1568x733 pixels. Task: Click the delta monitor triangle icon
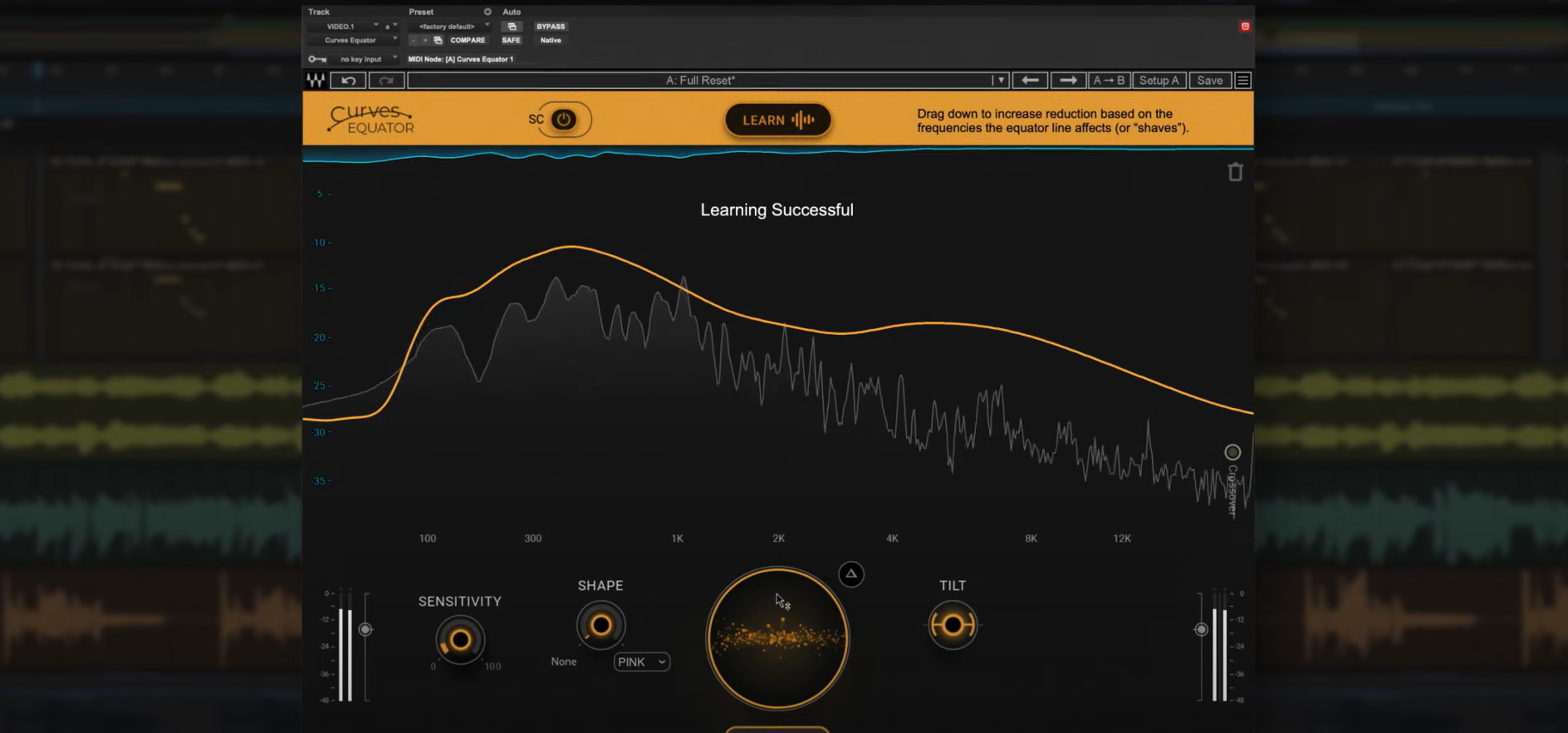pos(851,573)
